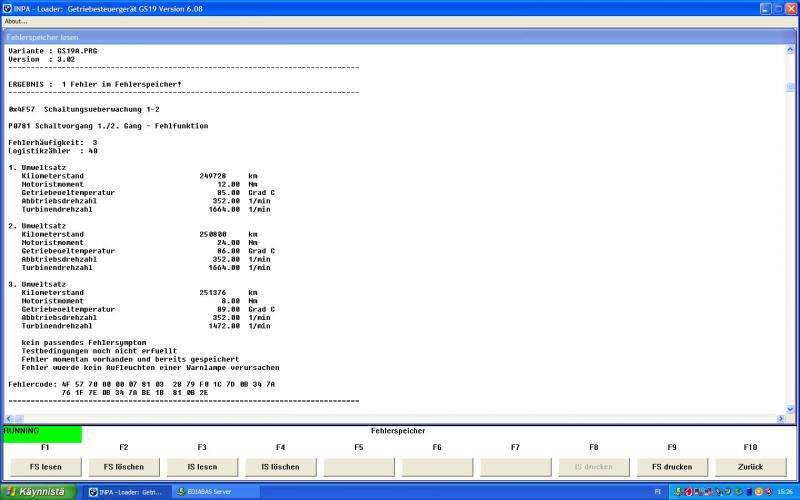Click the vertical scrollbar of the fault list
800x500 pixels.
coord(793,230)
